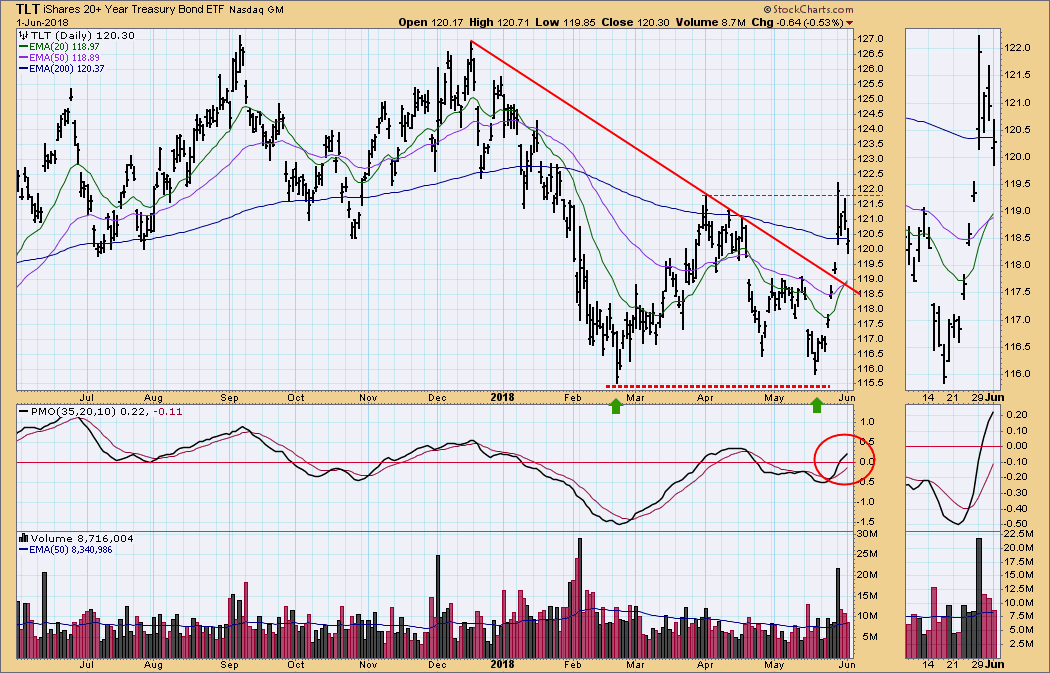
Task: Click the bold 2018 label under the price panel
Action: (502, 397)
